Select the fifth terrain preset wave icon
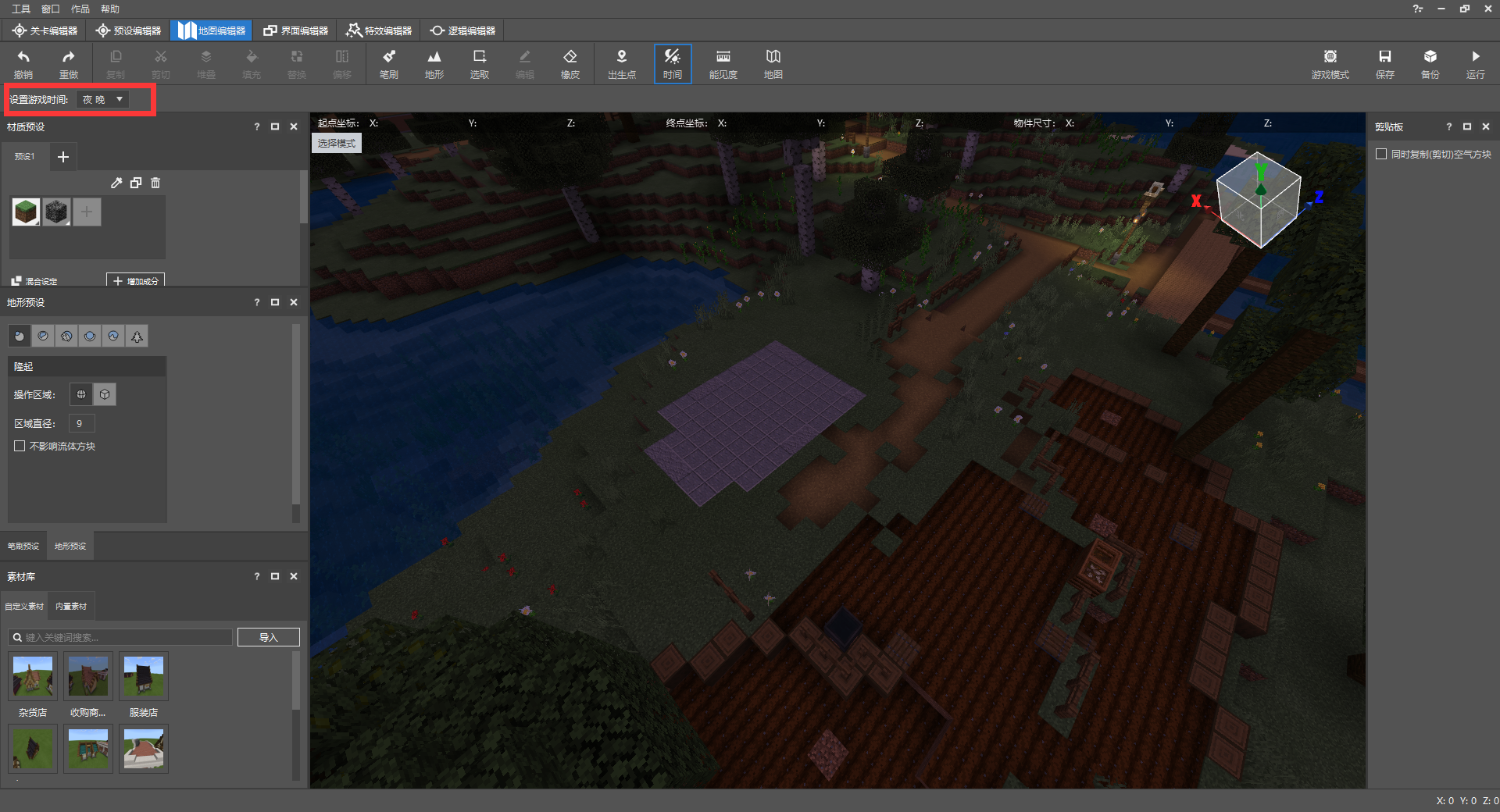 [x=113, y=336]
